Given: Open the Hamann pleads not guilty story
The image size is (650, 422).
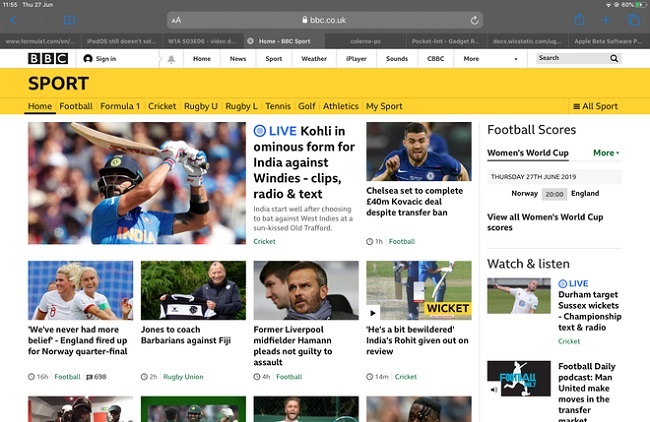Looking at the screenshot, I should [292, 346].
